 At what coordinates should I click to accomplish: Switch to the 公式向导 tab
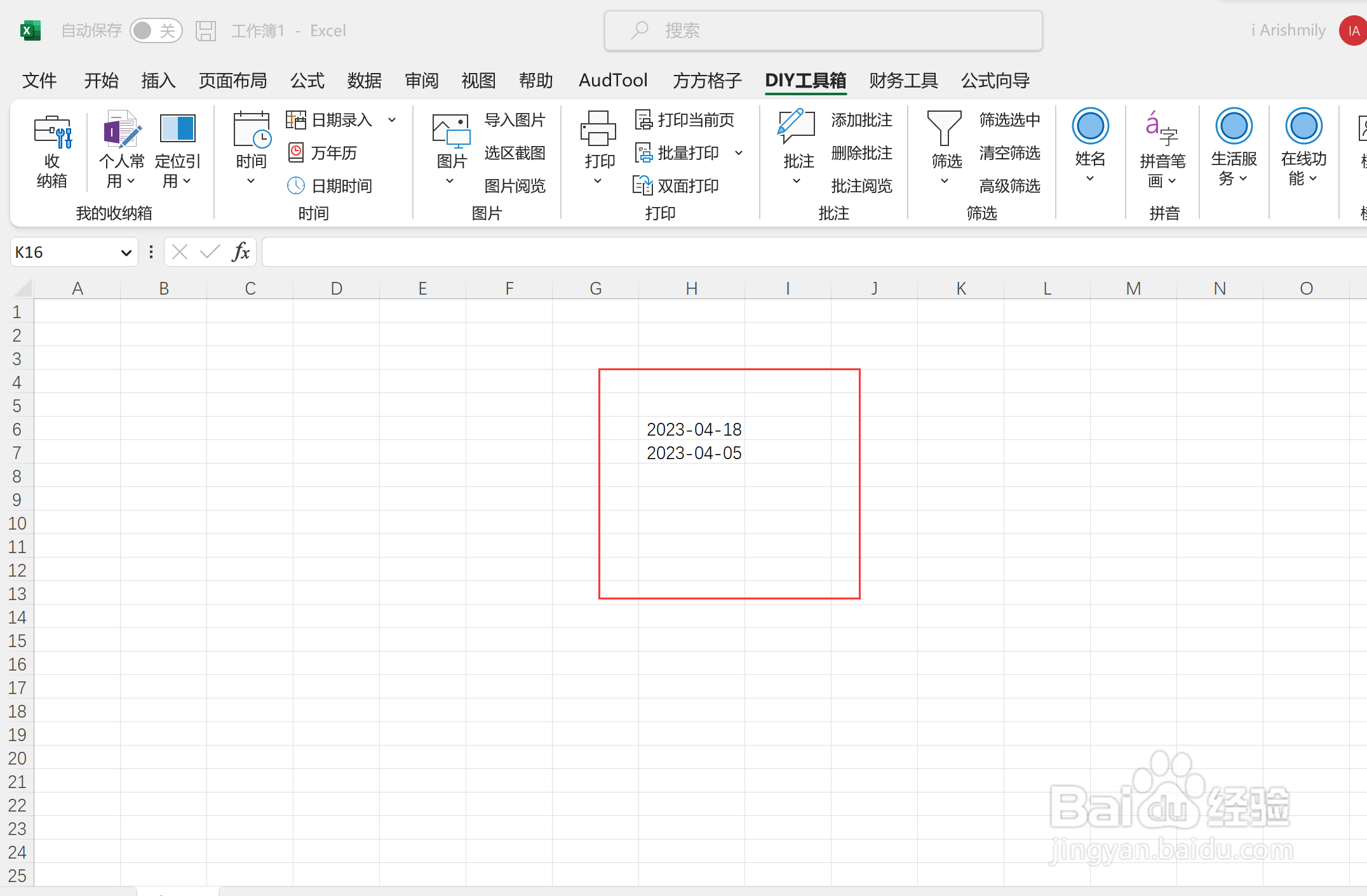[995, 81]
